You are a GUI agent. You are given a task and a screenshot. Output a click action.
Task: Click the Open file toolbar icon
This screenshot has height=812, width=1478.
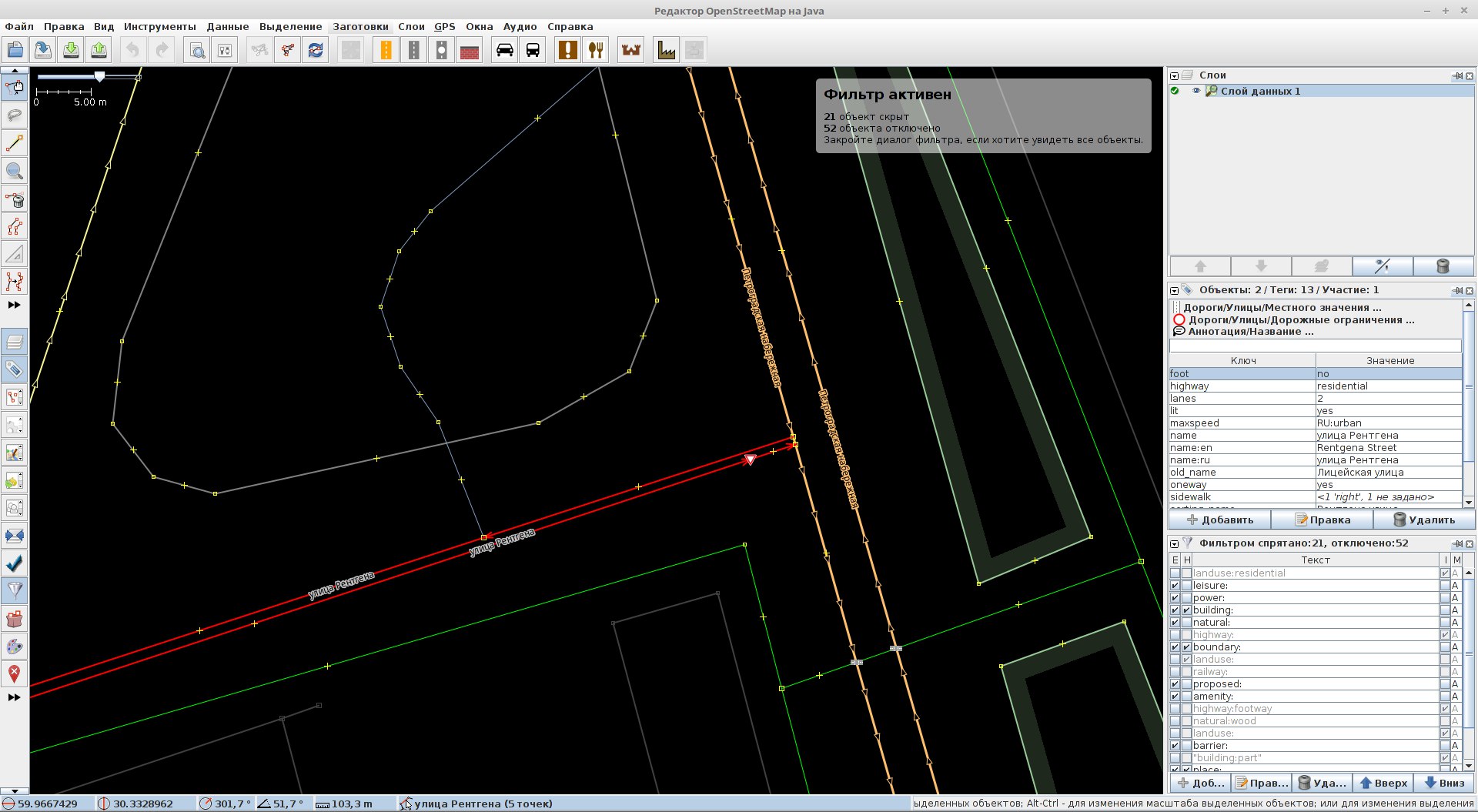[x=15, y=51]
